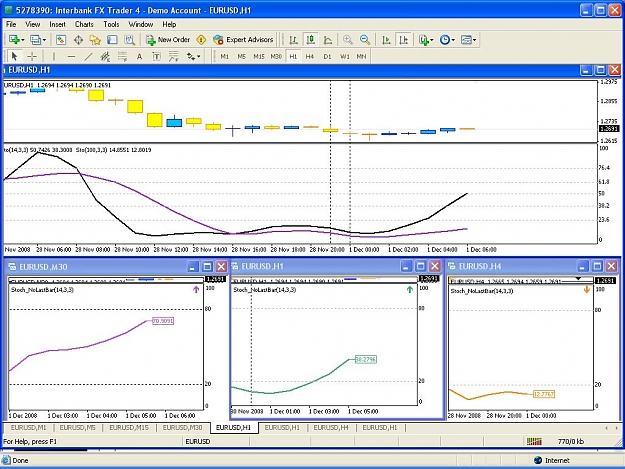Select the Crosshair tool
The image size is (625, 469).
point(32,57)
